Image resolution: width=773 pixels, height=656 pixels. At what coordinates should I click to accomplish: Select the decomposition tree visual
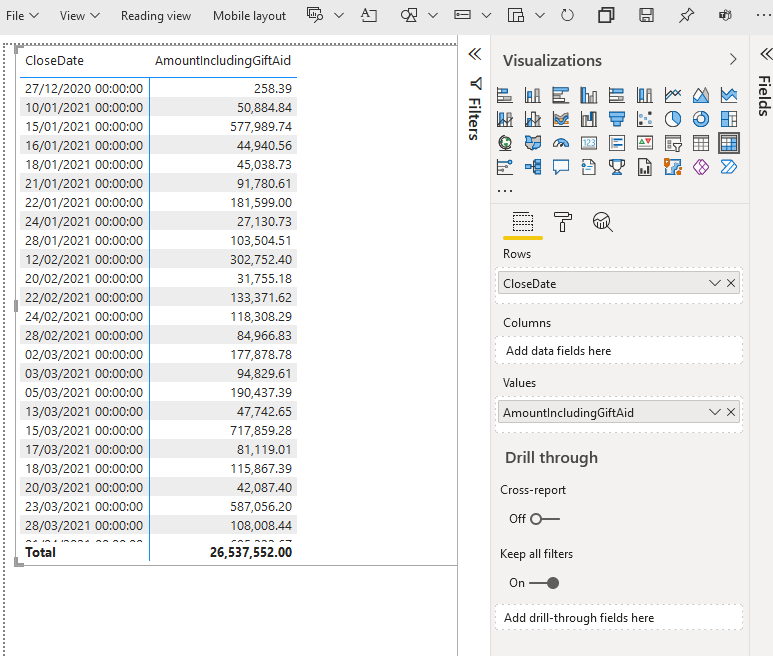coord(533,167)
